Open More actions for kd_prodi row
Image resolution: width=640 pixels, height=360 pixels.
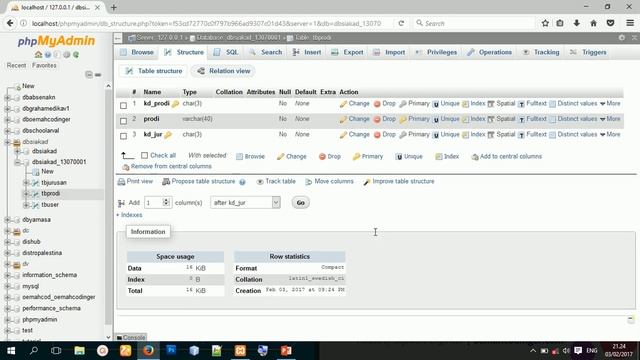coord(610,104)
